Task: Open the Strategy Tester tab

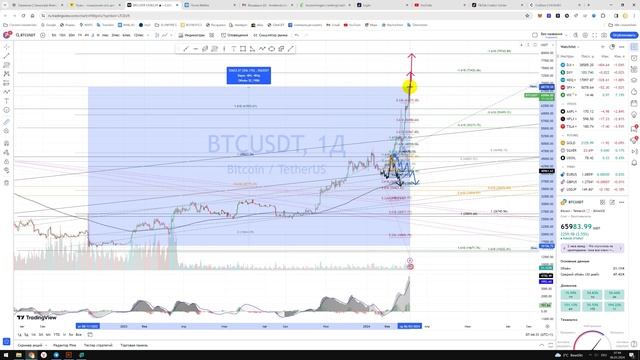Action: pyautogui.click(x=98, y=345)
